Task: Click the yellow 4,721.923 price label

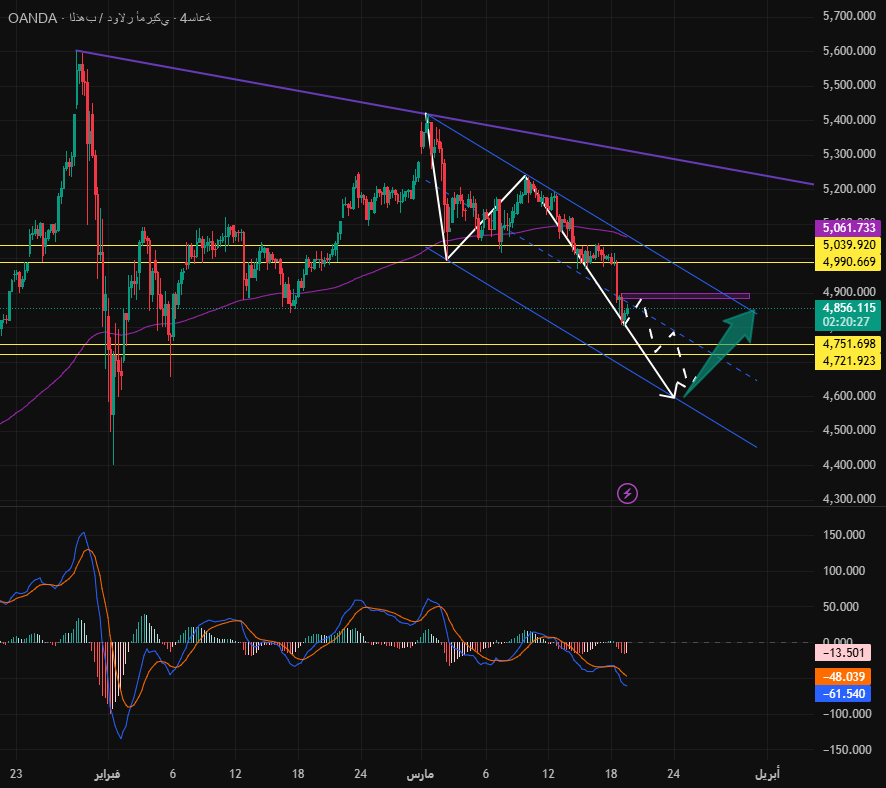Action: [x=848, y=360]
